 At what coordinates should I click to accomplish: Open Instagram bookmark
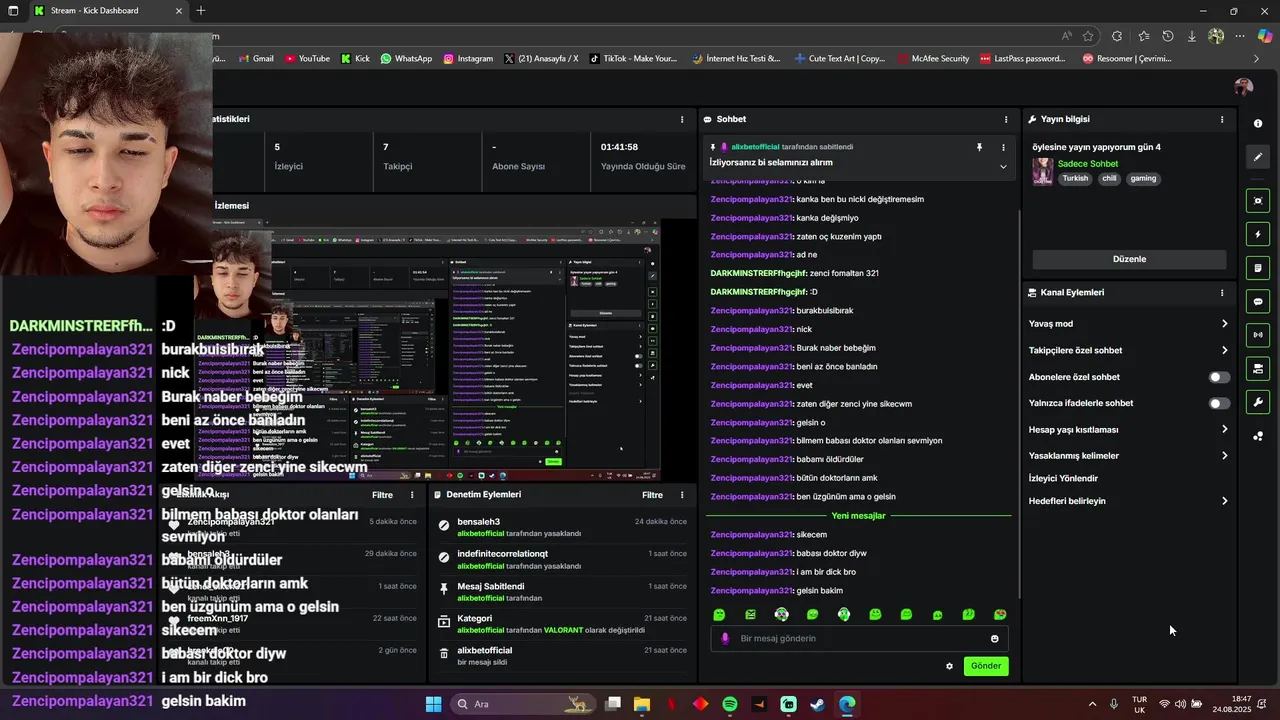point(468,59)
